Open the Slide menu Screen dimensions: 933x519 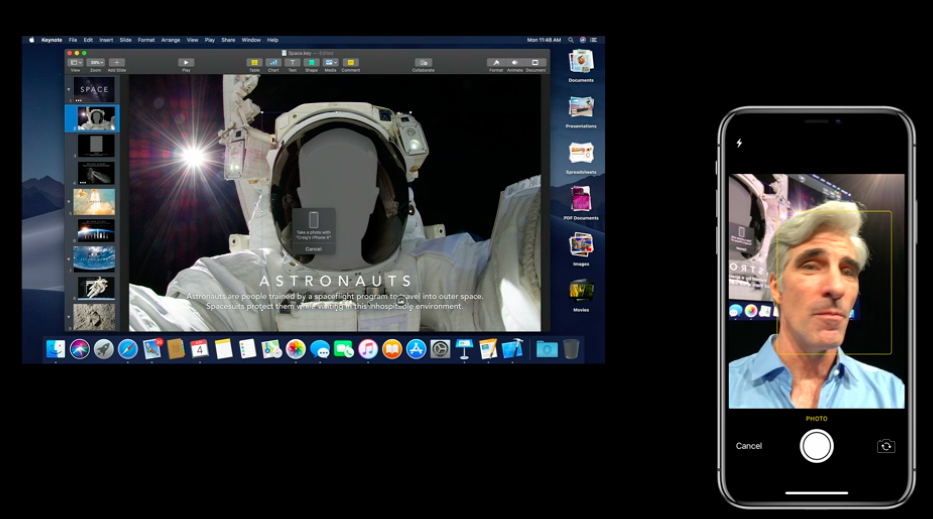click(126, 40)
